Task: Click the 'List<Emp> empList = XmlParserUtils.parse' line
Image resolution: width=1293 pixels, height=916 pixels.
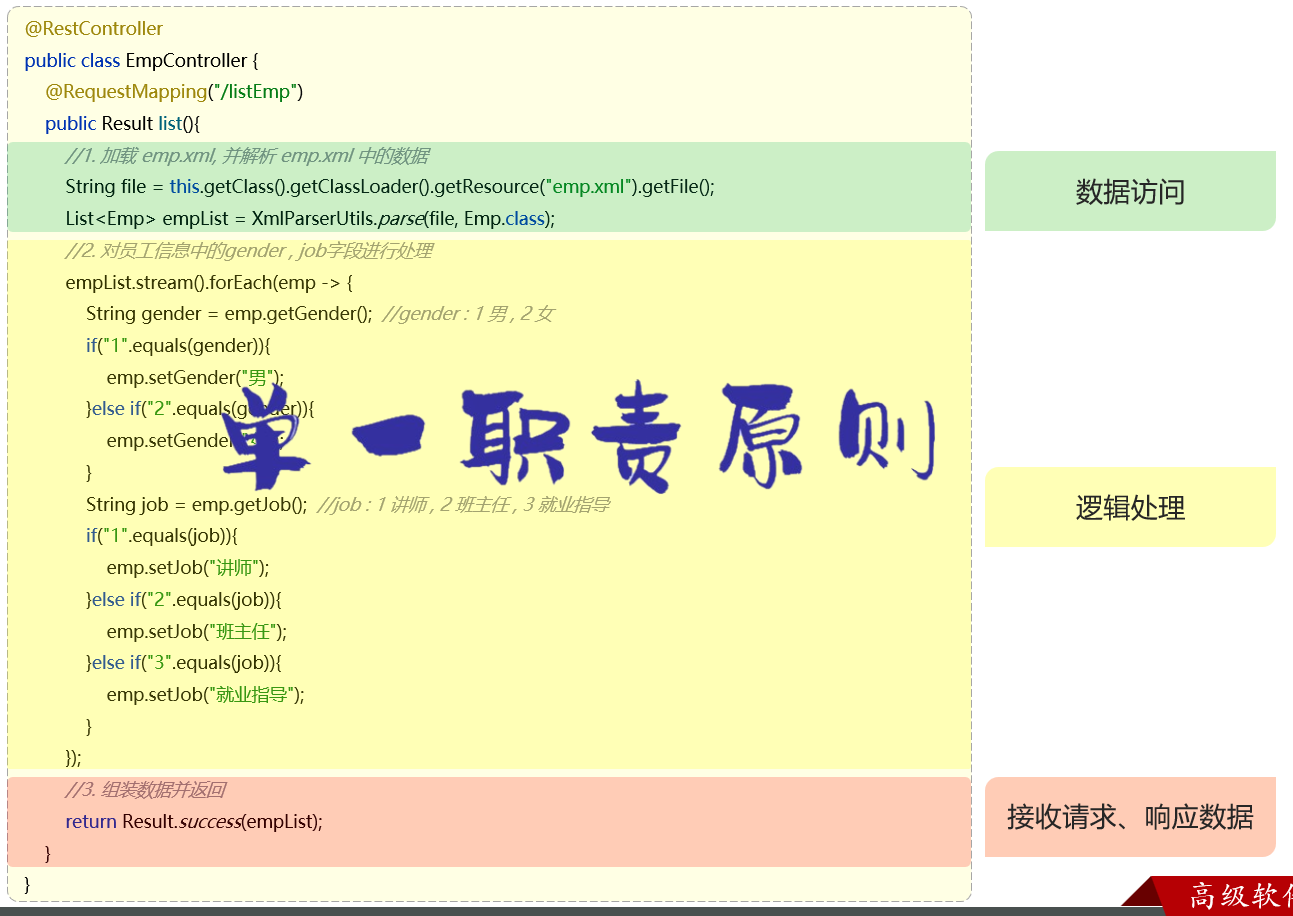Action: [310, 219]
